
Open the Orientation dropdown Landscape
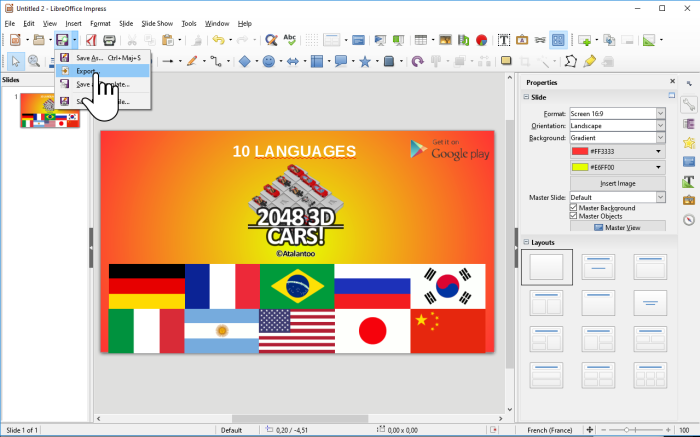[617, 125]
